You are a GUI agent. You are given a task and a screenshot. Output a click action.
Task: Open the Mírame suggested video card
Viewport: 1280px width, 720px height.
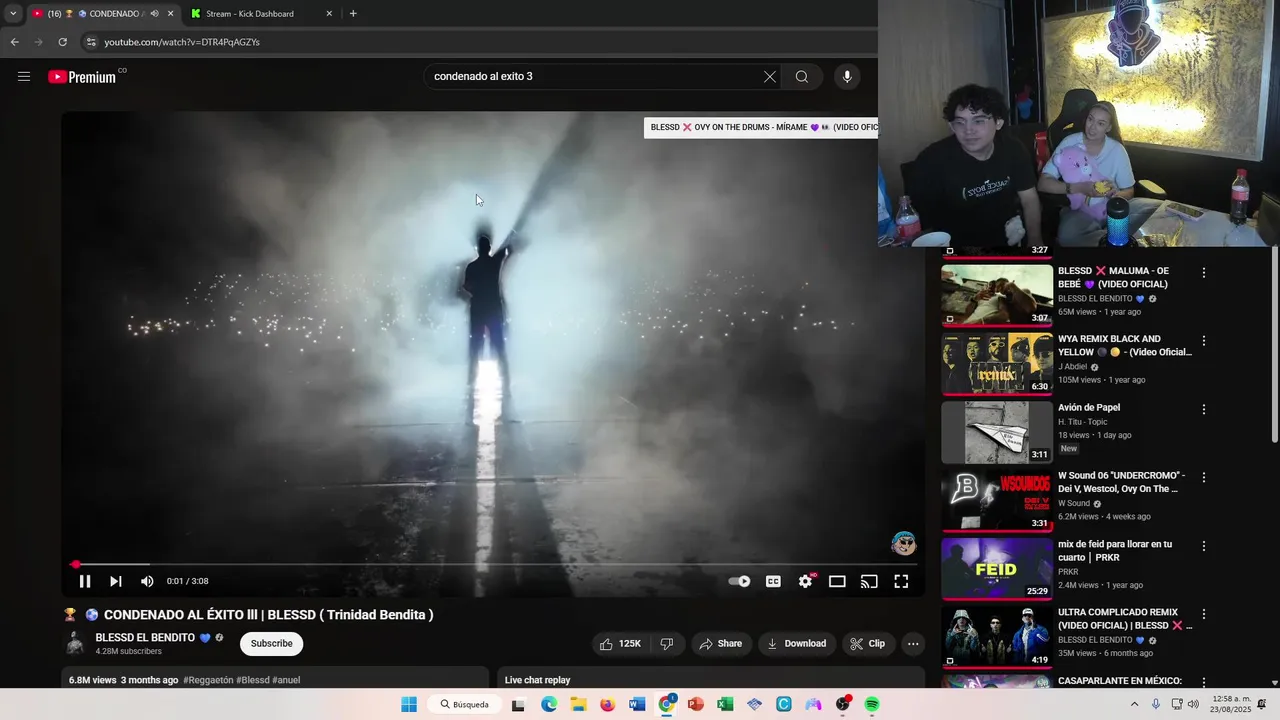(761, 127)
